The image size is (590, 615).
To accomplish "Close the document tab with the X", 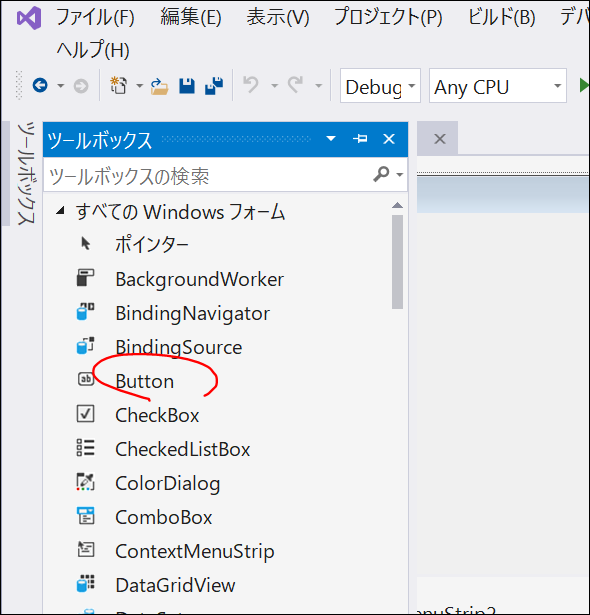I will click(x=440, y=138).
